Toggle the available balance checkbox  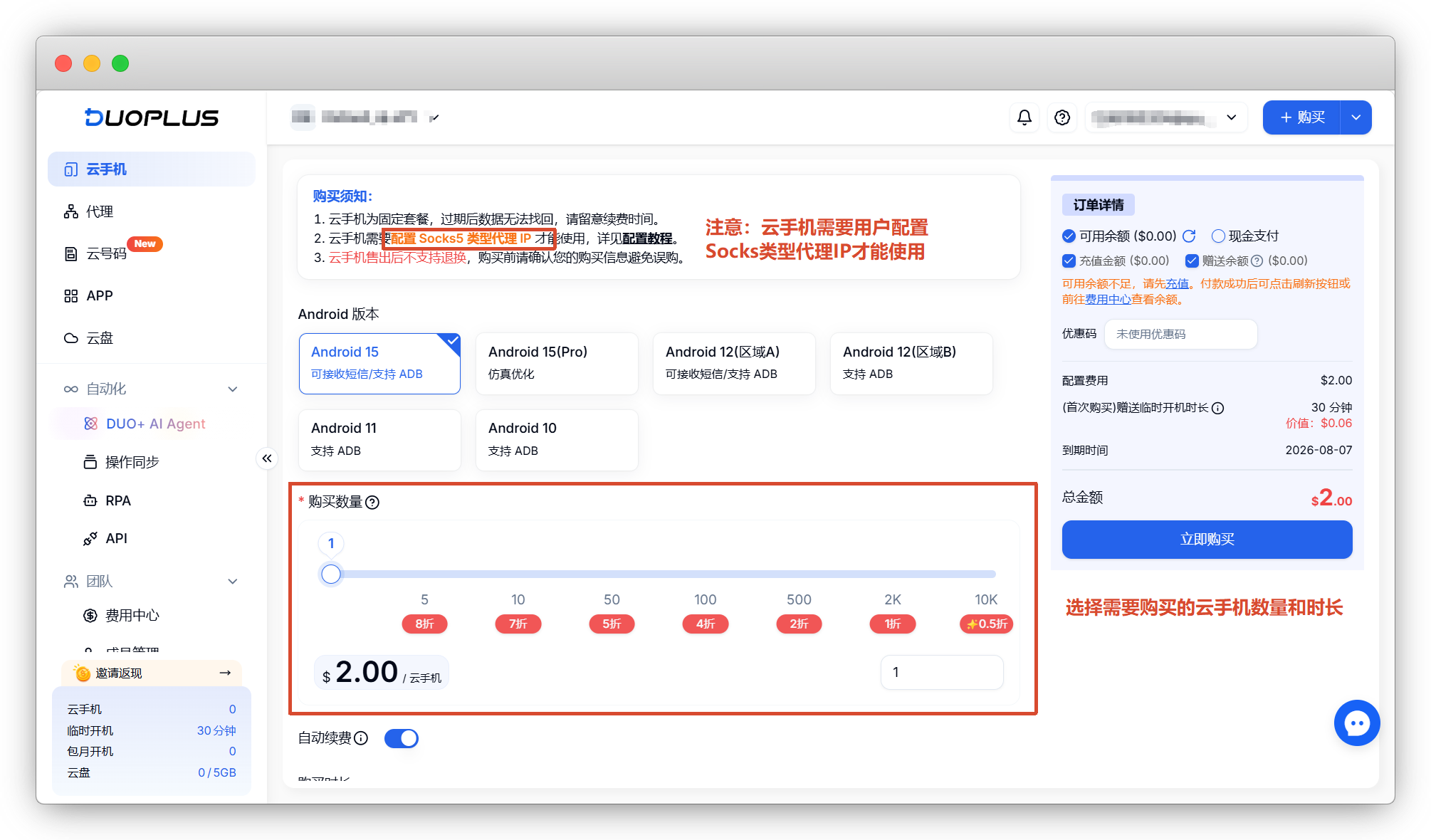coord(1069,236)
